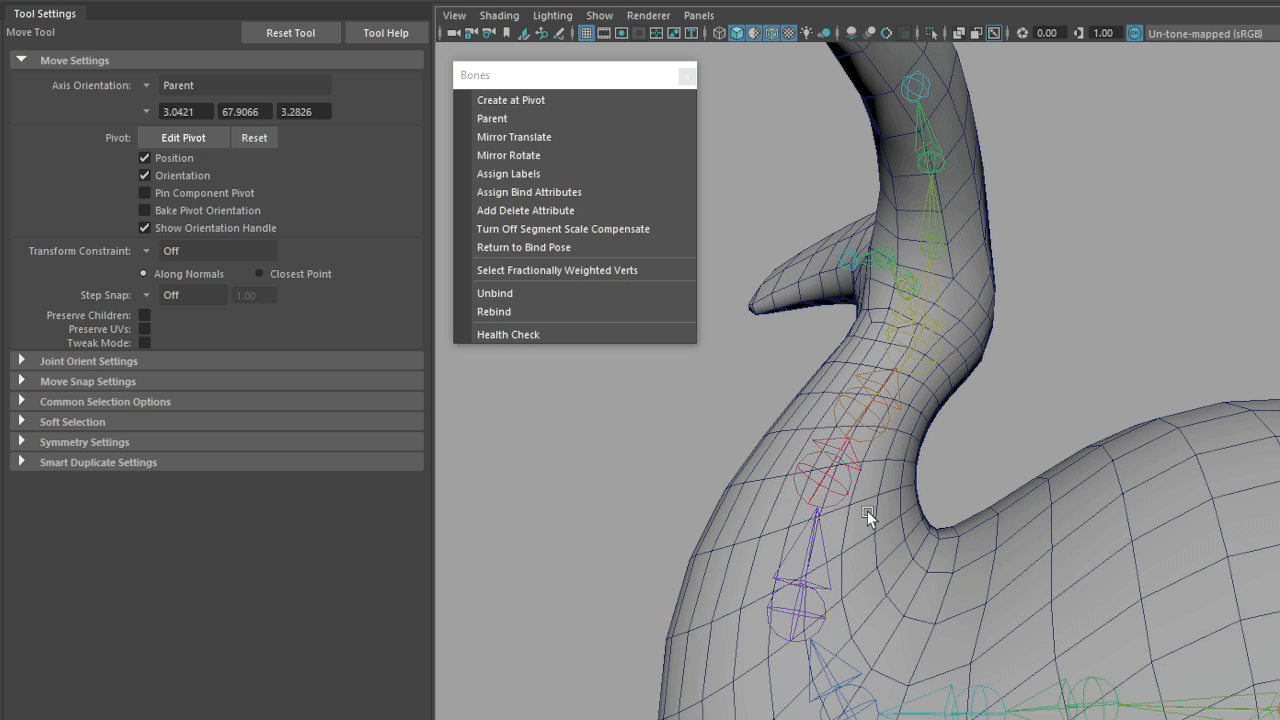Toggle the 2D Pan/Zoom icon
The height and width of the screenshot is (720, 1280).
tap(542, 33)
